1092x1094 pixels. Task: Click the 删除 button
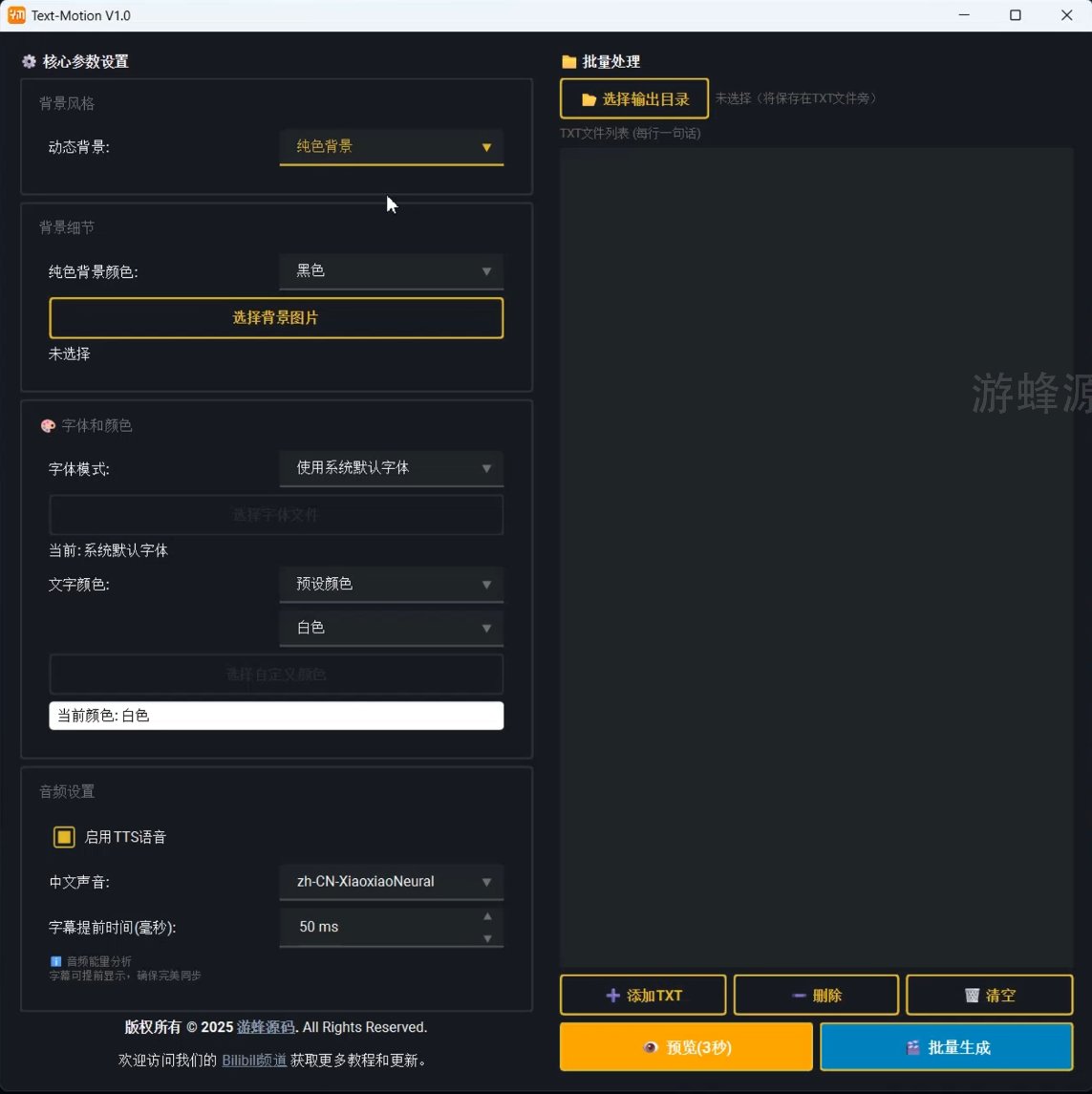click(816, 996)
